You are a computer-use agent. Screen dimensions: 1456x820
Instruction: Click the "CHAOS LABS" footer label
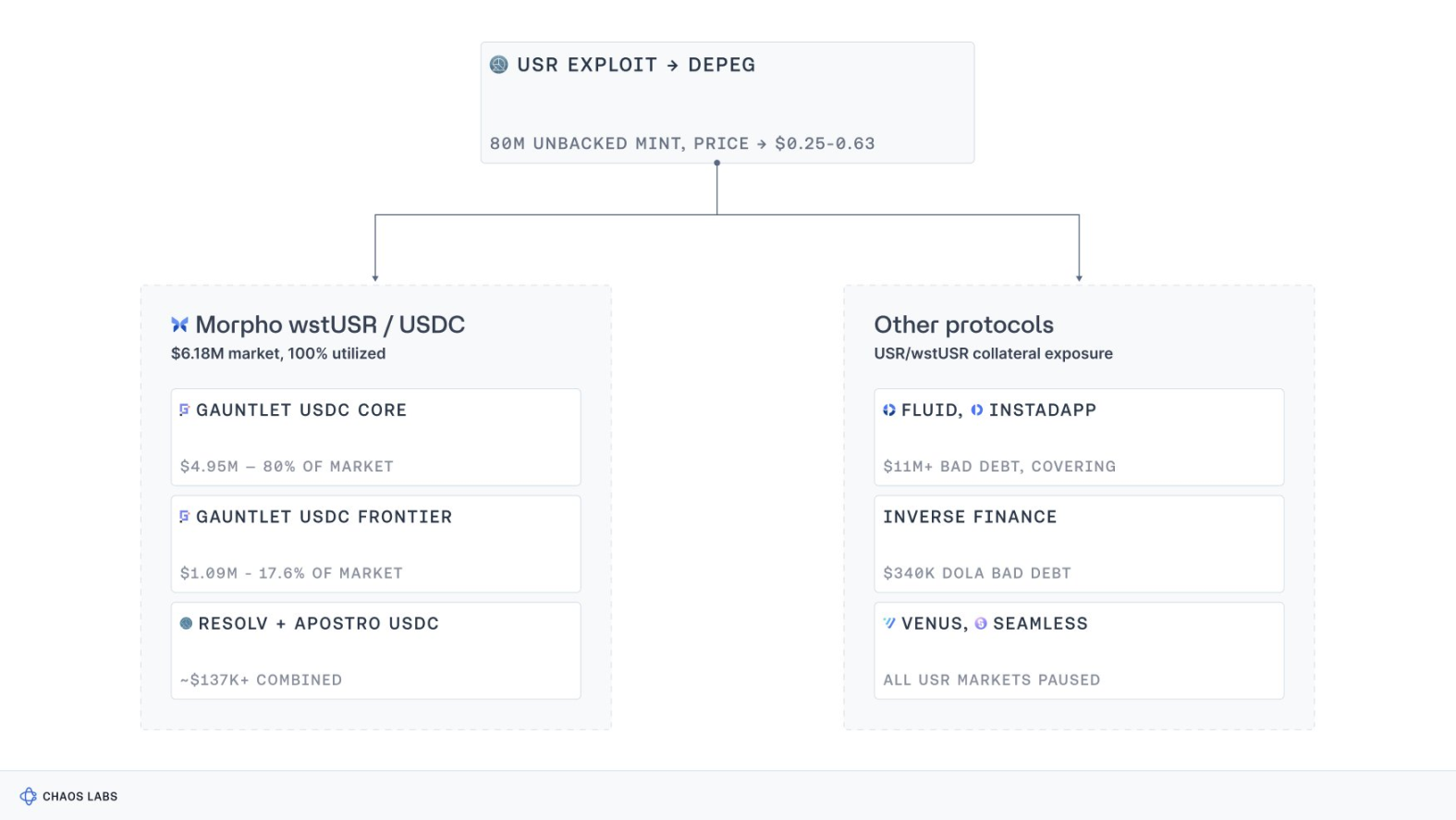click(80, 796)
